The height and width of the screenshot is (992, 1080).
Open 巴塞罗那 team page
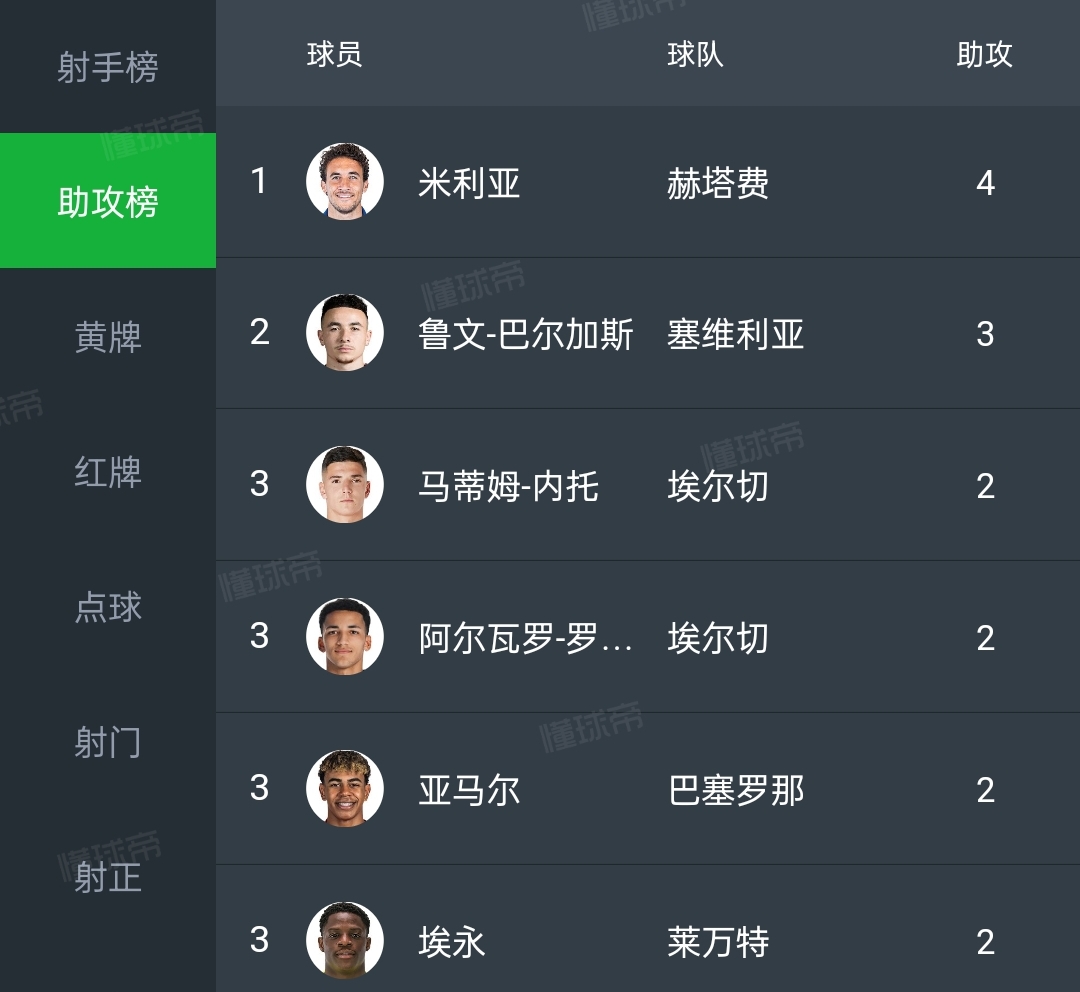(x=735, y=790)
